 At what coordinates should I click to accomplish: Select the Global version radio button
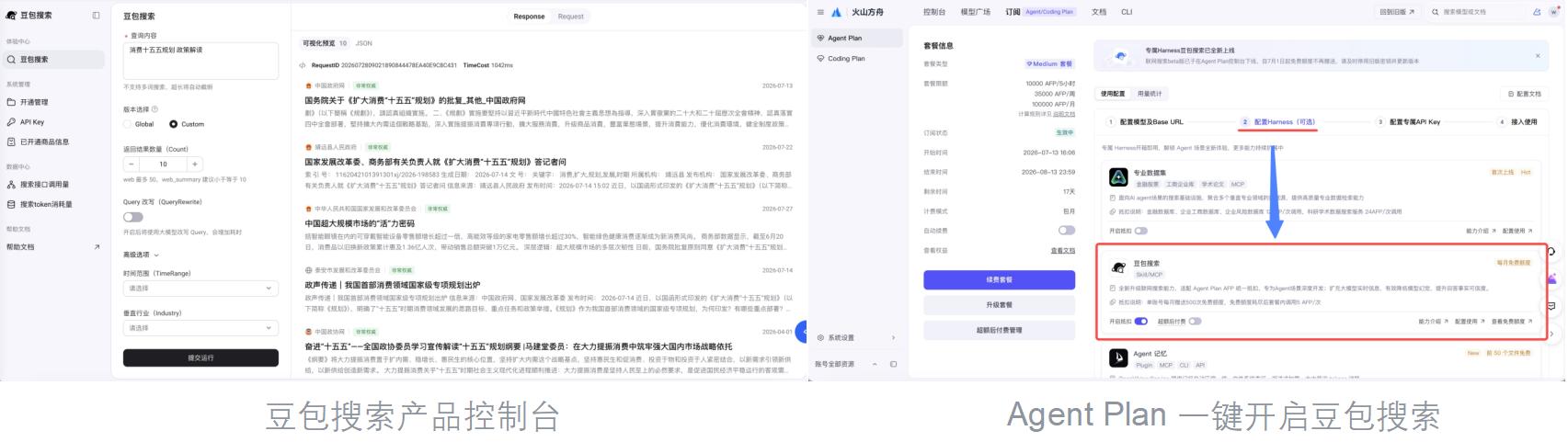pyautogui.click(x=128, y=124)
